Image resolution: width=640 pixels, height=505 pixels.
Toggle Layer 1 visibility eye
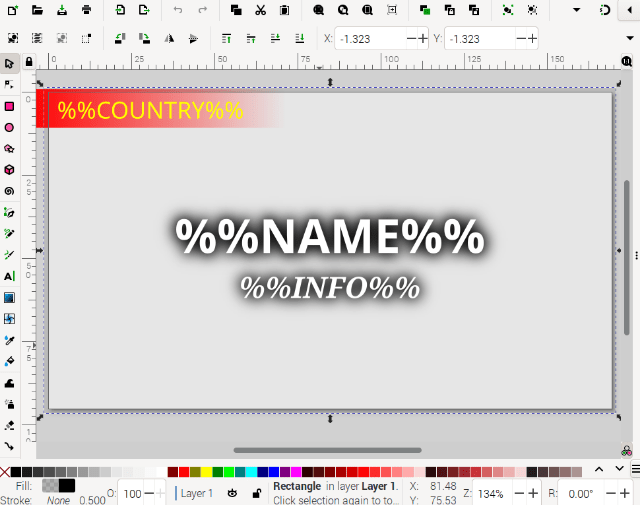coord(232,493)
